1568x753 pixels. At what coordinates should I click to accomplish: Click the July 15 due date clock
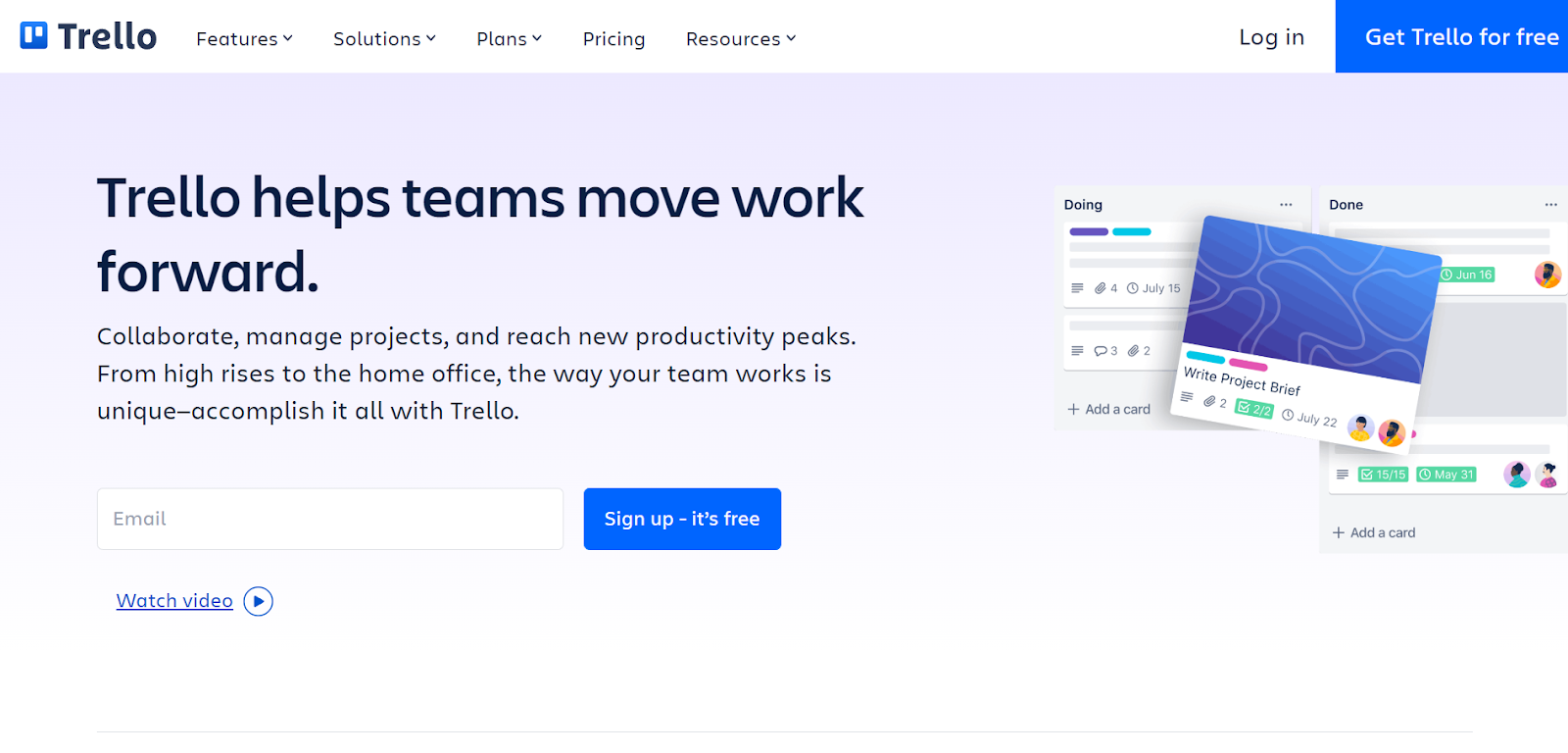pyautogui.click(x=1133, y=288)
